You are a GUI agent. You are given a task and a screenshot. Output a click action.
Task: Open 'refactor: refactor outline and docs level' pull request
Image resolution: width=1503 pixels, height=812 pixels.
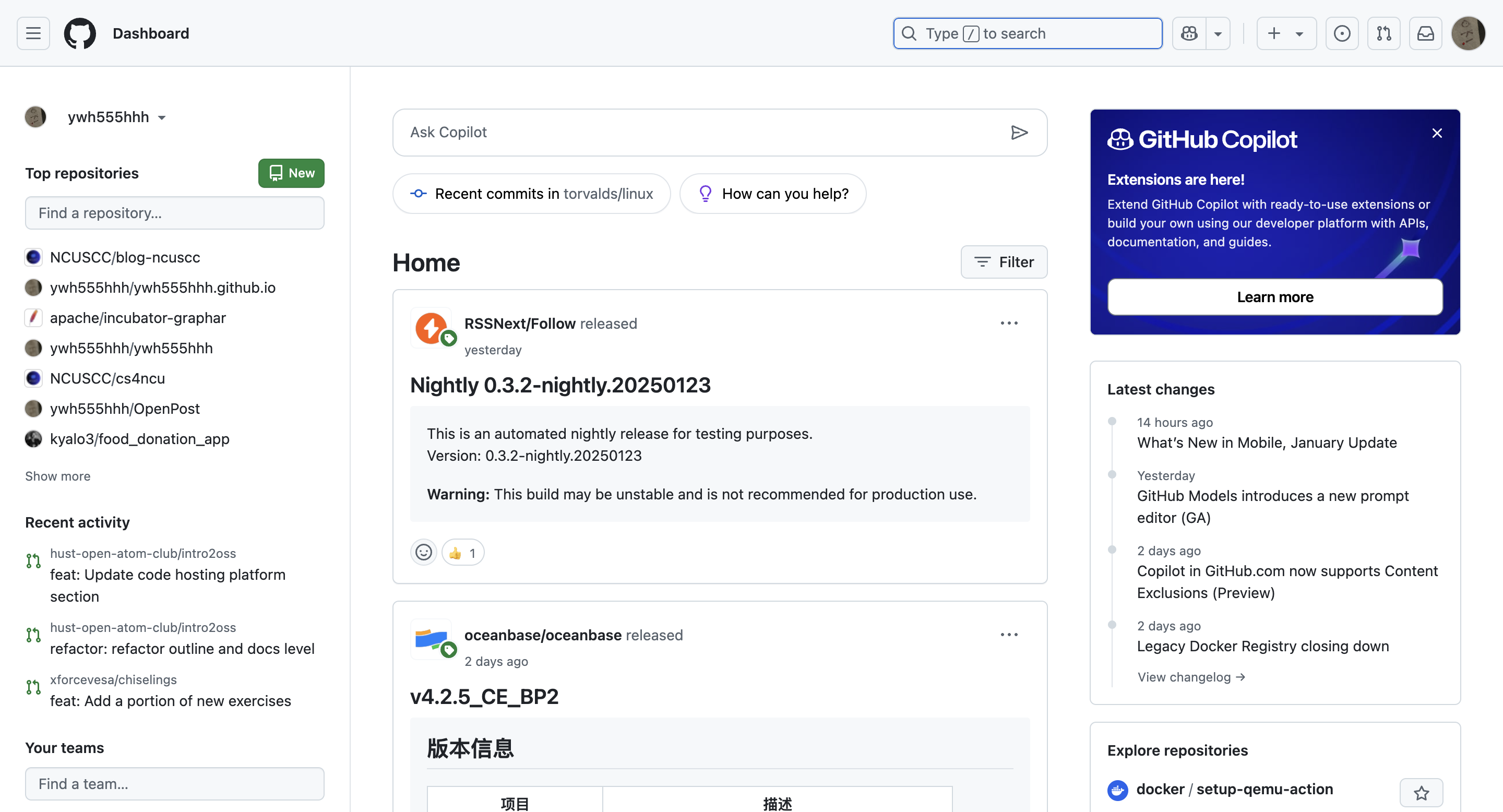tap(182, 649)
